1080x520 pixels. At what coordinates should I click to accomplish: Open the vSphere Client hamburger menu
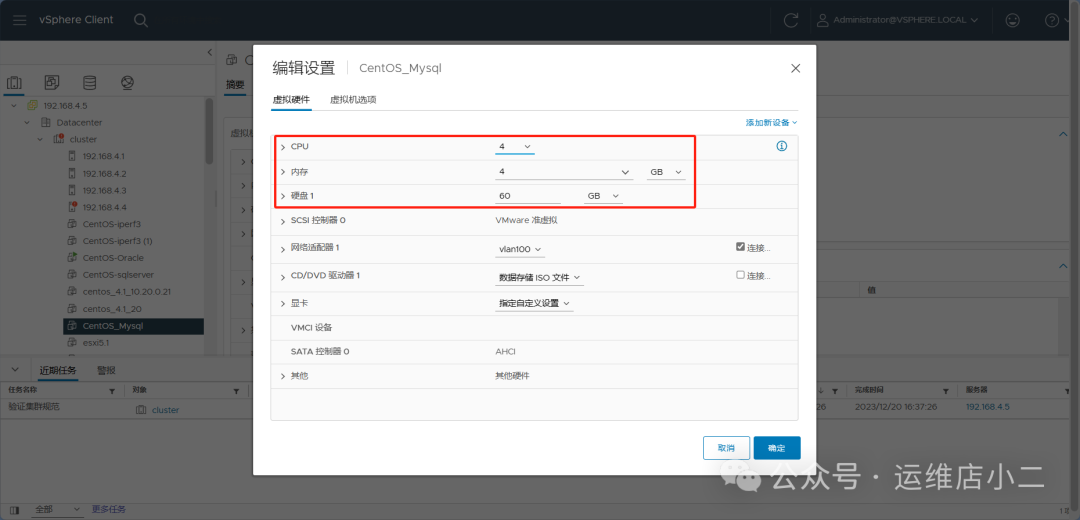pos(19,20)
